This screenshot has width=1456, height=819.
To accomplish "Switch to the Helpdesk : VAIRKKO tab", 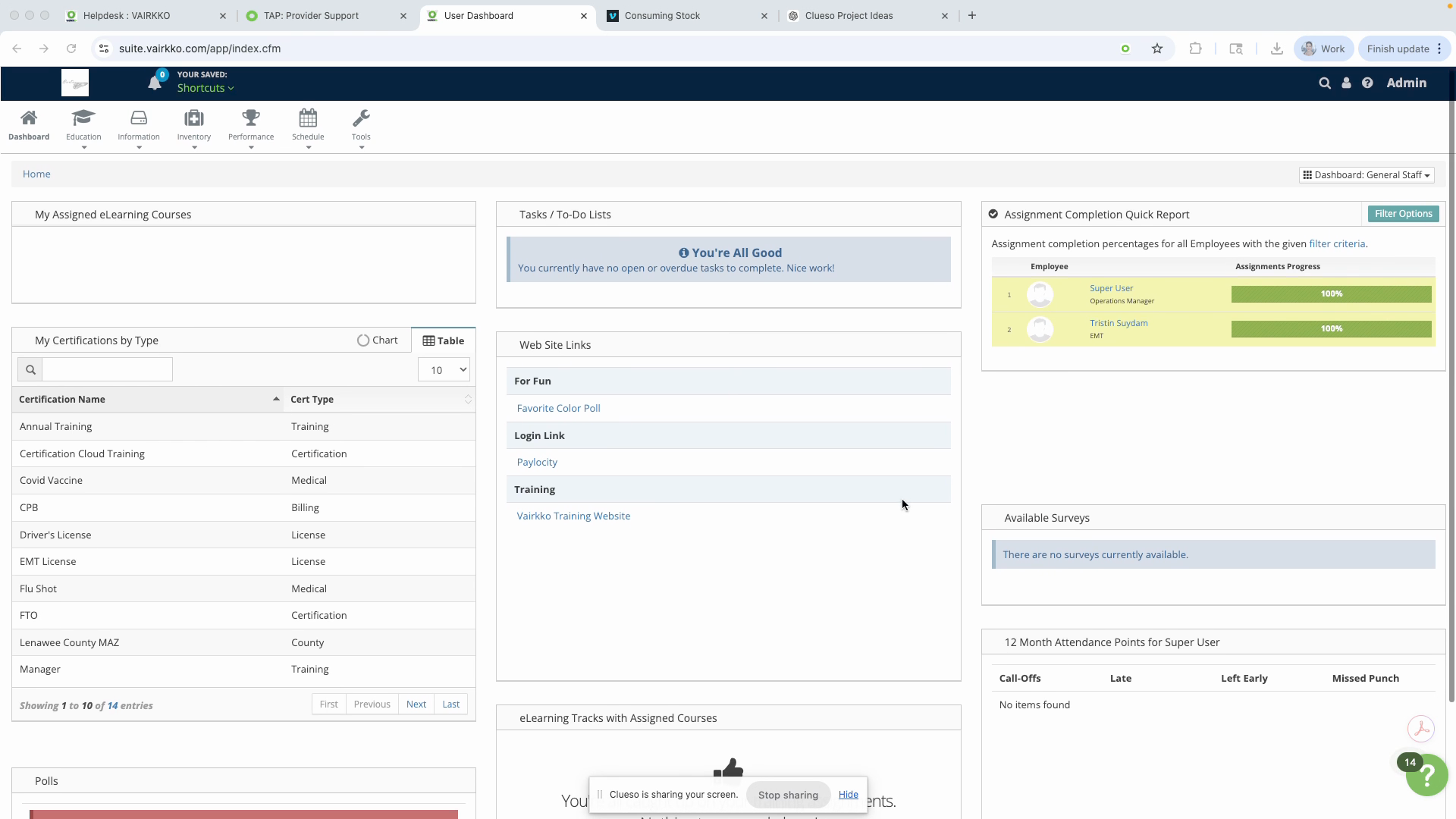I will tap(146, 15).
